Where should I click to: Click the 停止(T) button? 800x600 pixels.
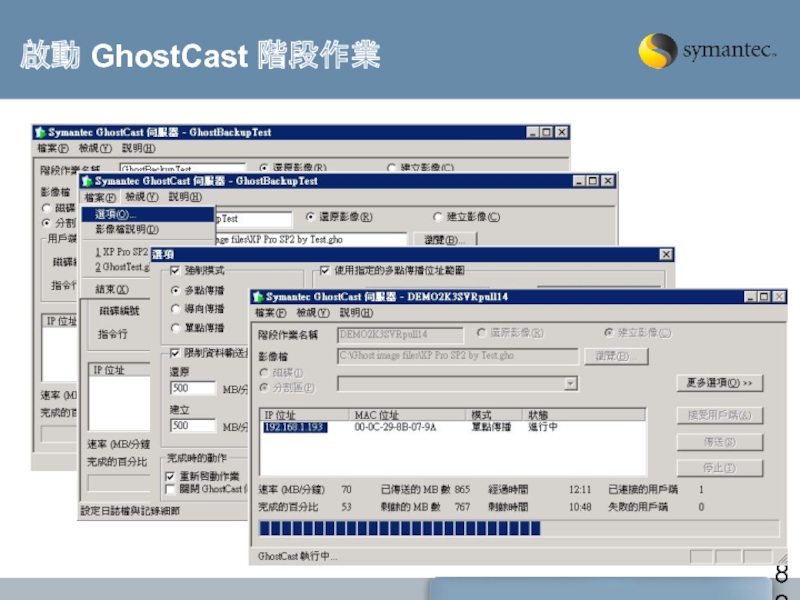coord(720,468)
